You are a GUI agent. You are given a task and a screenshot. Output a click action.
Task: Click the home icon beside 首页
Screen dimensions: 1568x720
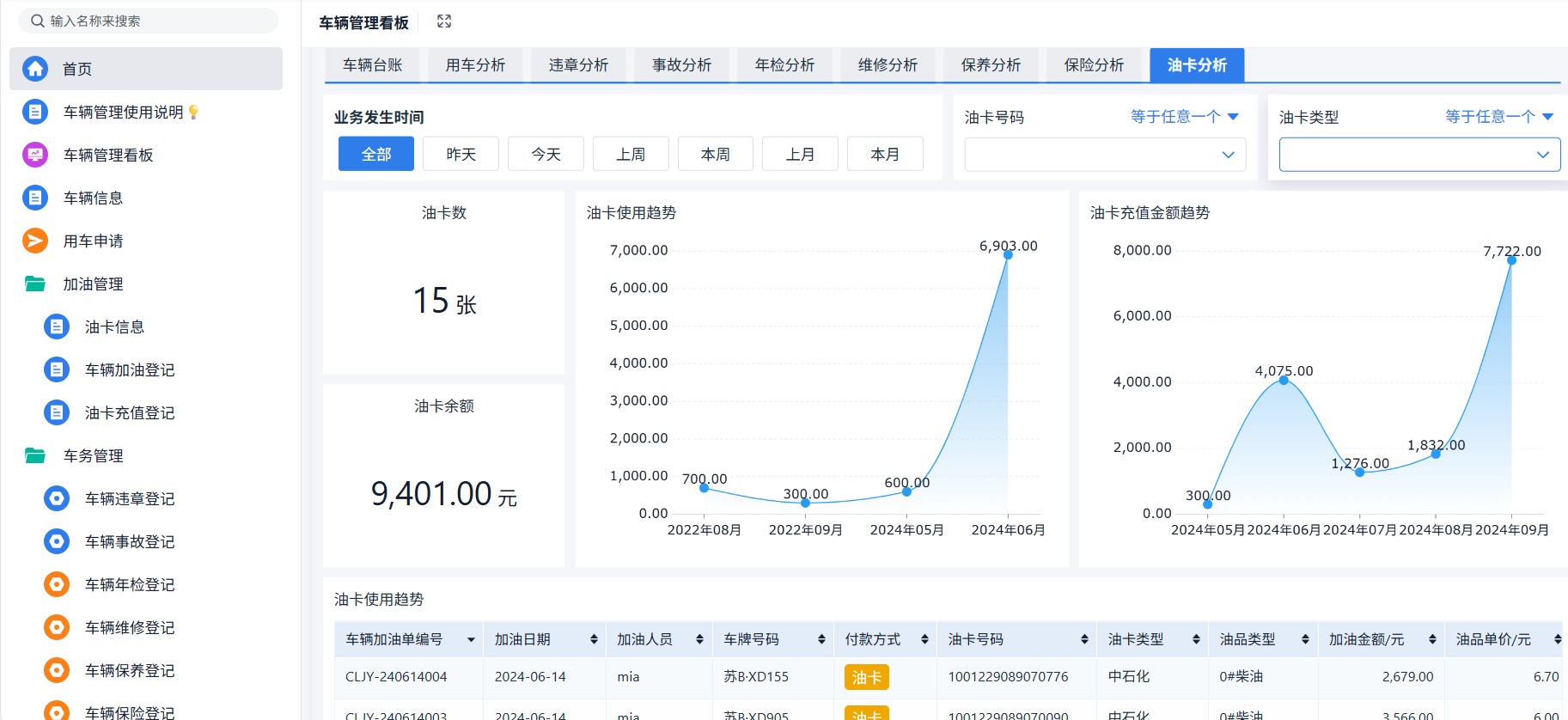pyautogui.click(x=35, y=69)
